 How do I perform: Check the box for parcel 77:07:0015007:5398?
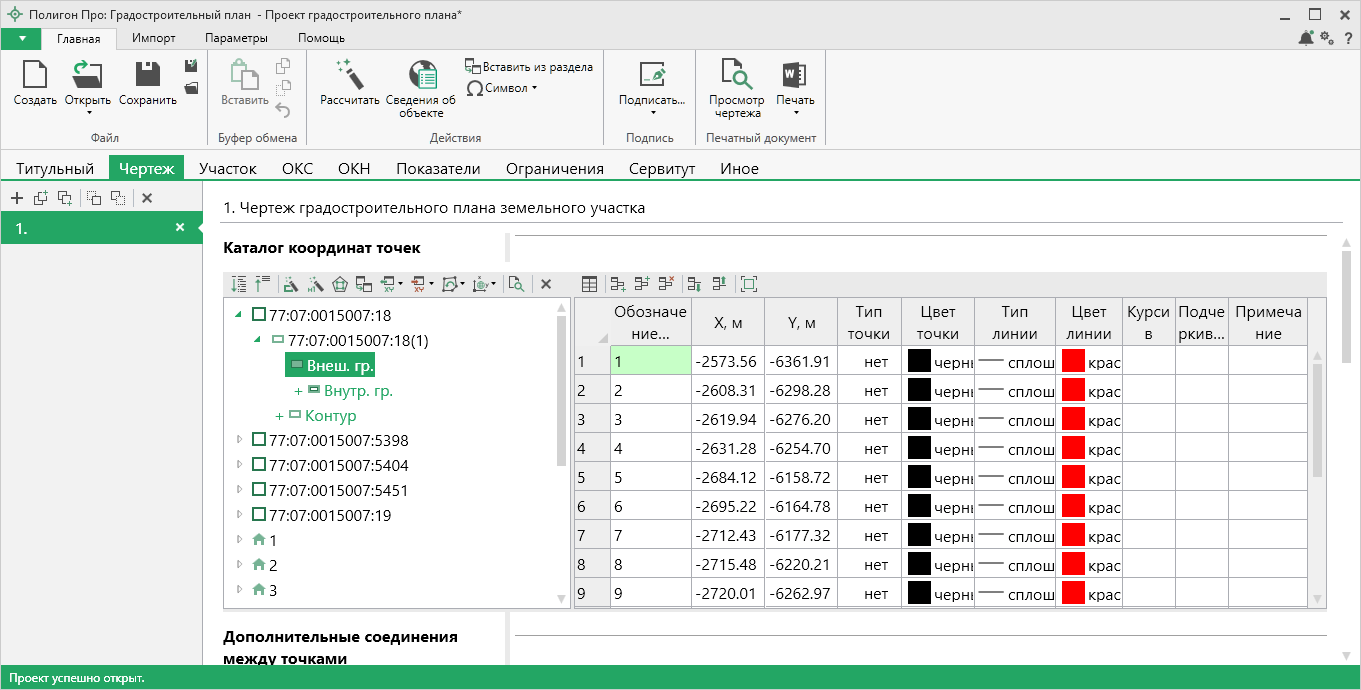tap(259, 440)
